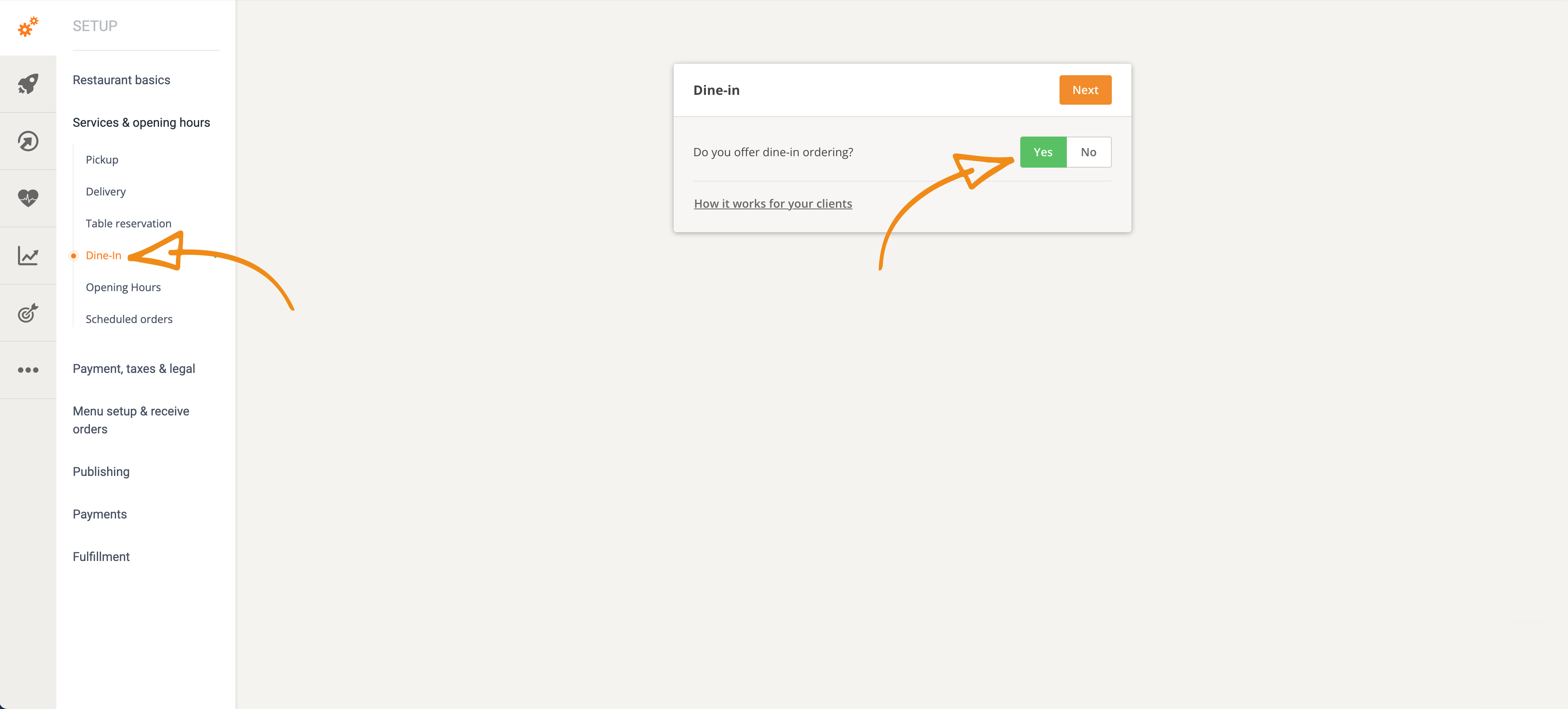Go to Pickup settings
This screenshot has width=1568, height=709.
[102, 159]
